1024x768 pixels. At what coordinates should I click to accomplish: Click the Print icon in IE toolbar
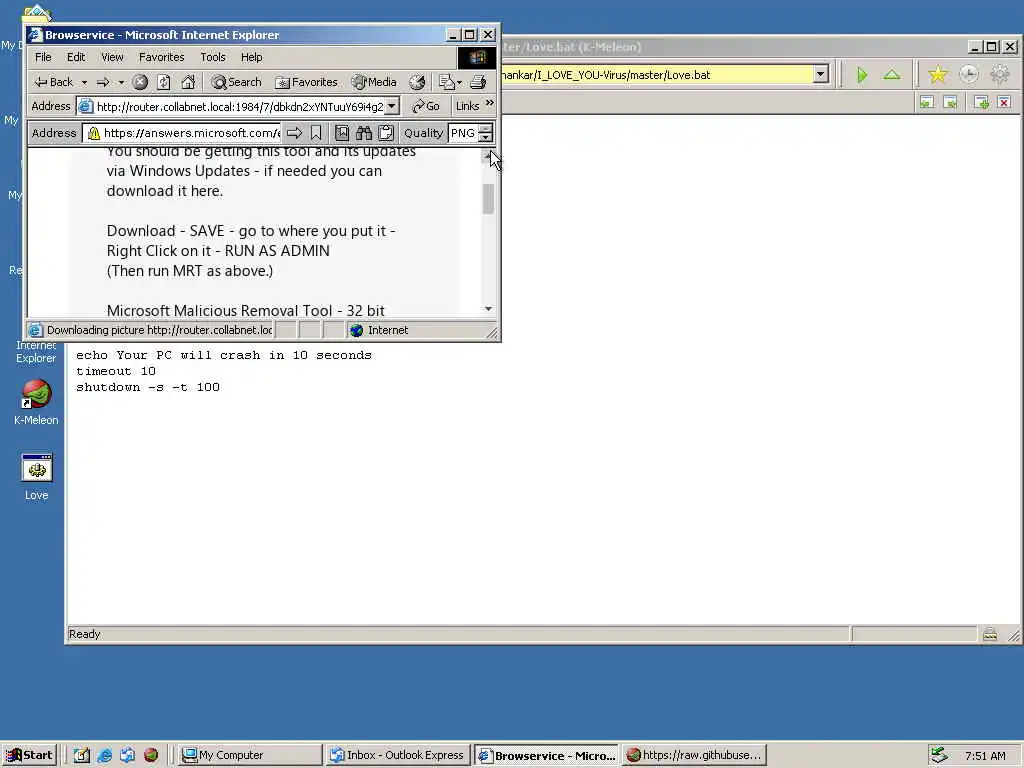click(478, 82)
